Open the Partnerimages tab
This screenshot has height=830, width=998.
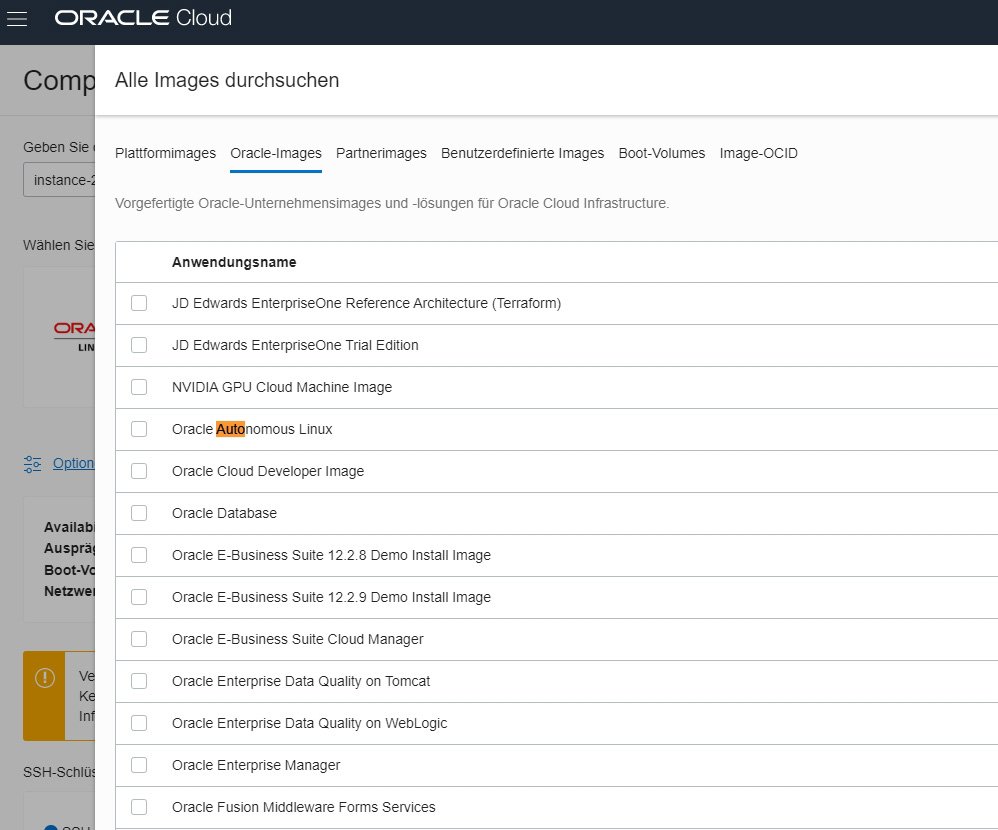coord(381,153)
